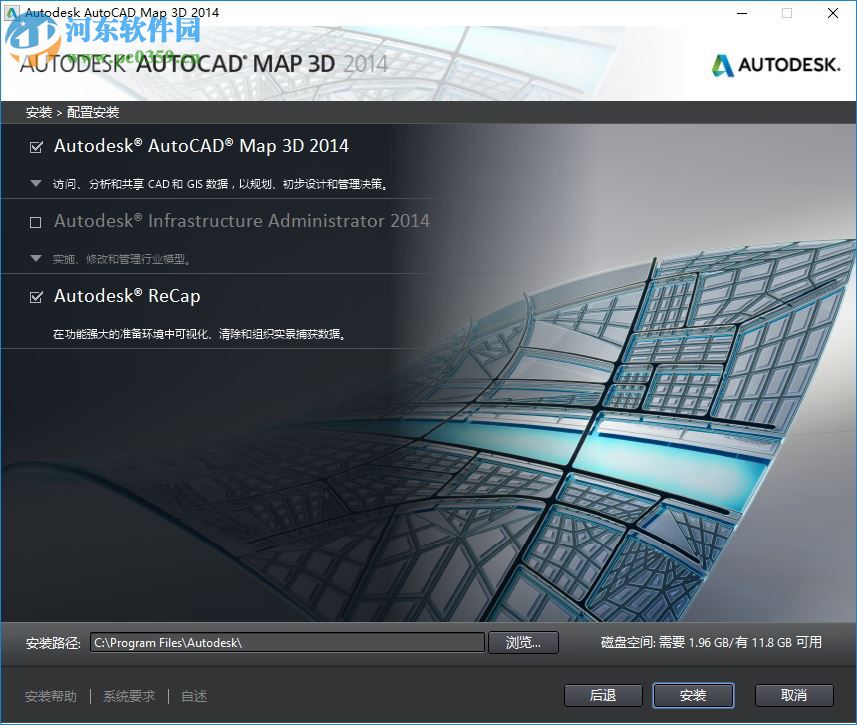Uncheck Autodesk AutoCAD Map 3D 2014 product
The width and height of the screenshot is (857, 725).
(x=36, y=147)
